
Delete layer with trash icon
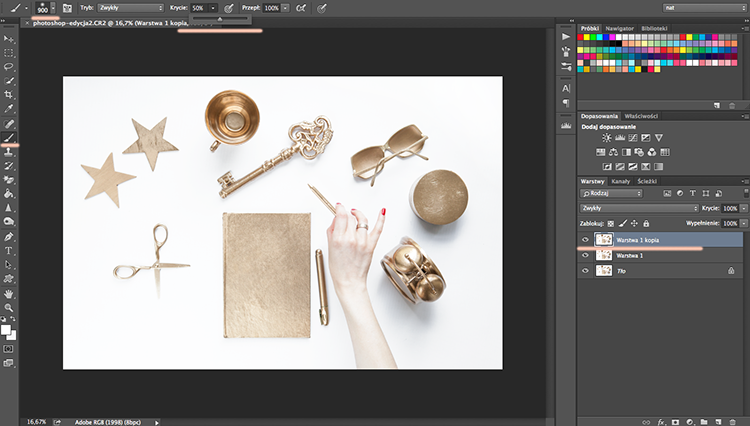point(732,422)
